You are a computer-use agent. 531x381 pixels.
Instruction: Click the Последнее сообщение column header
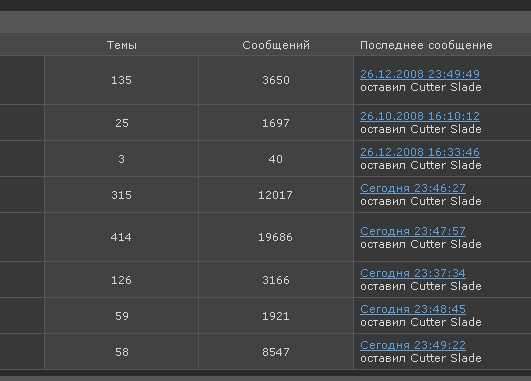(426, 45)
